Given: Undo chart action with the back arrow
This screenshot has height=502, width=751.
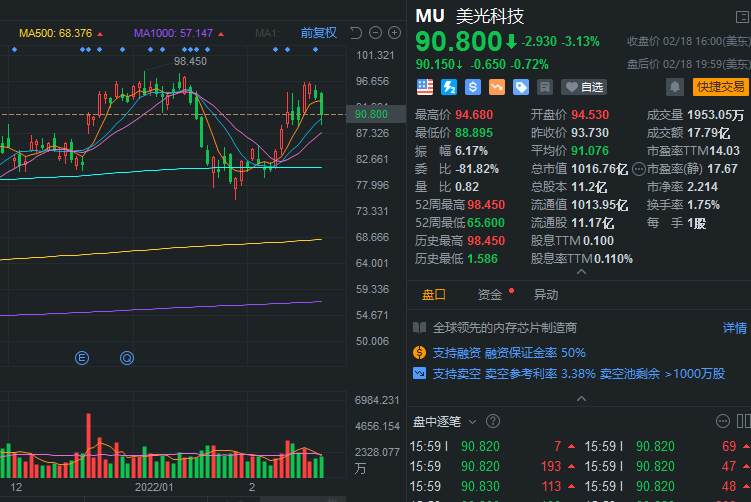Looking at the screenshot, I should 356,33.
